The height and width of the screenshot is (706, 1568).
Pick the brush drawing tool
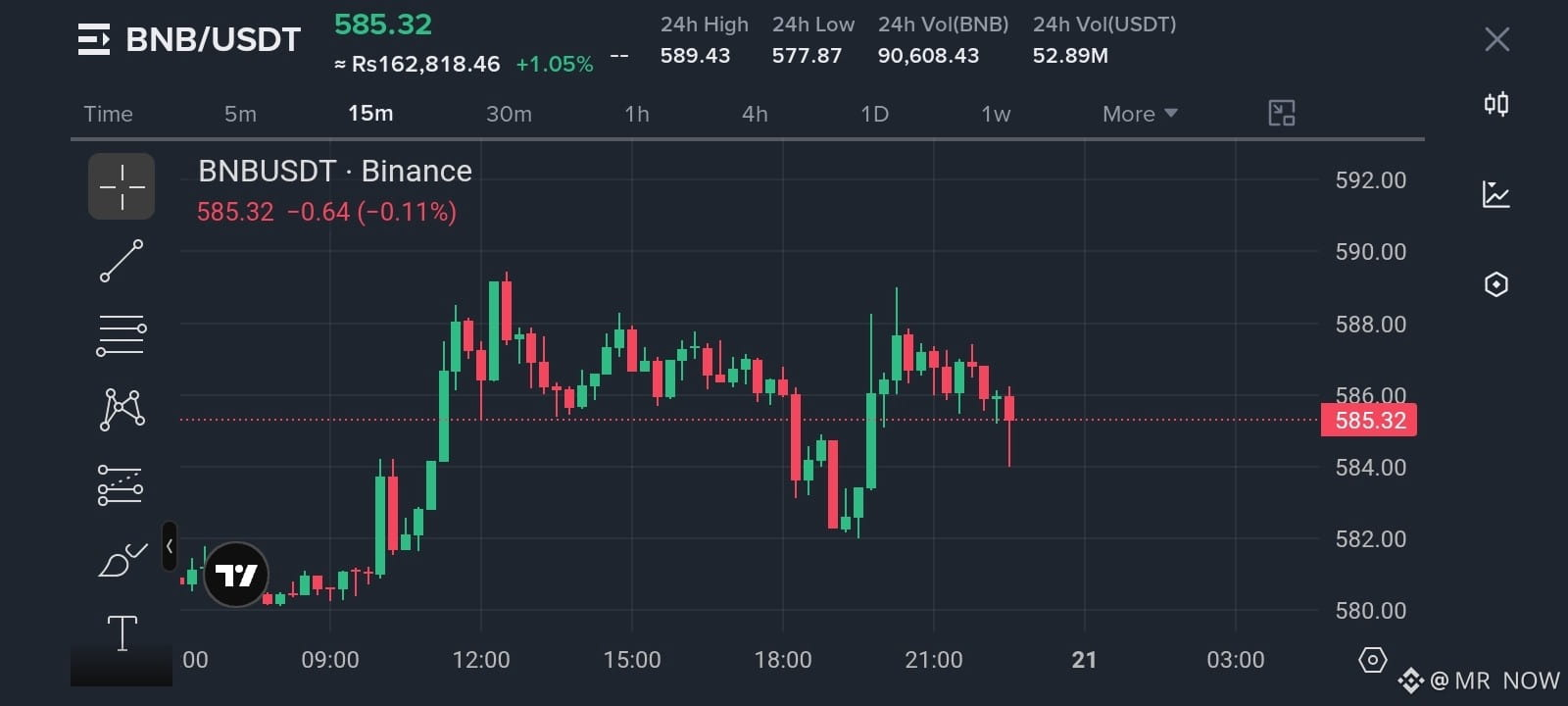click(122, 560)
